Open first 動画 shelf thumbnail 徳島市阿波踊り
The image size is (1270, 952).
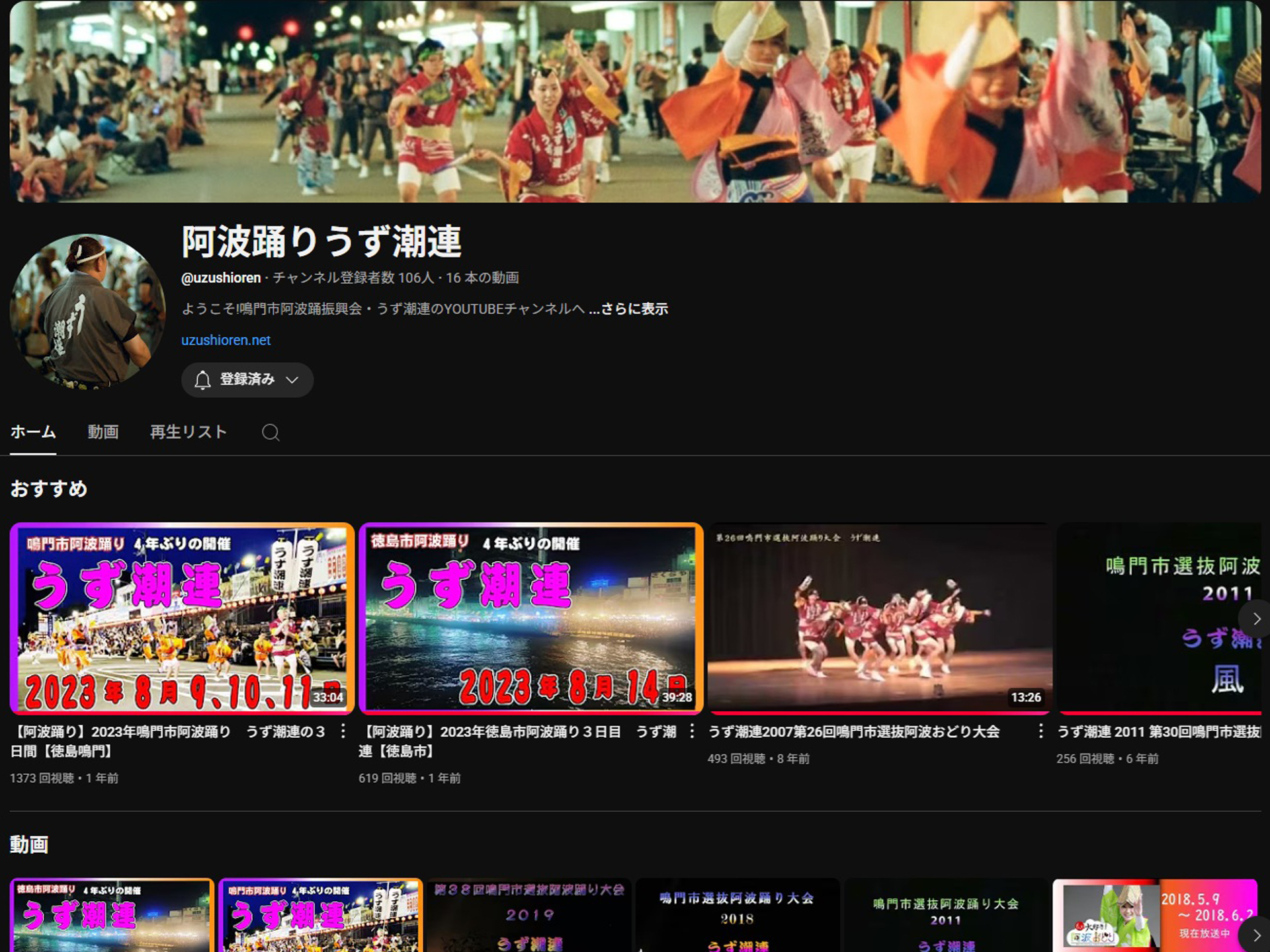point(112,915)
